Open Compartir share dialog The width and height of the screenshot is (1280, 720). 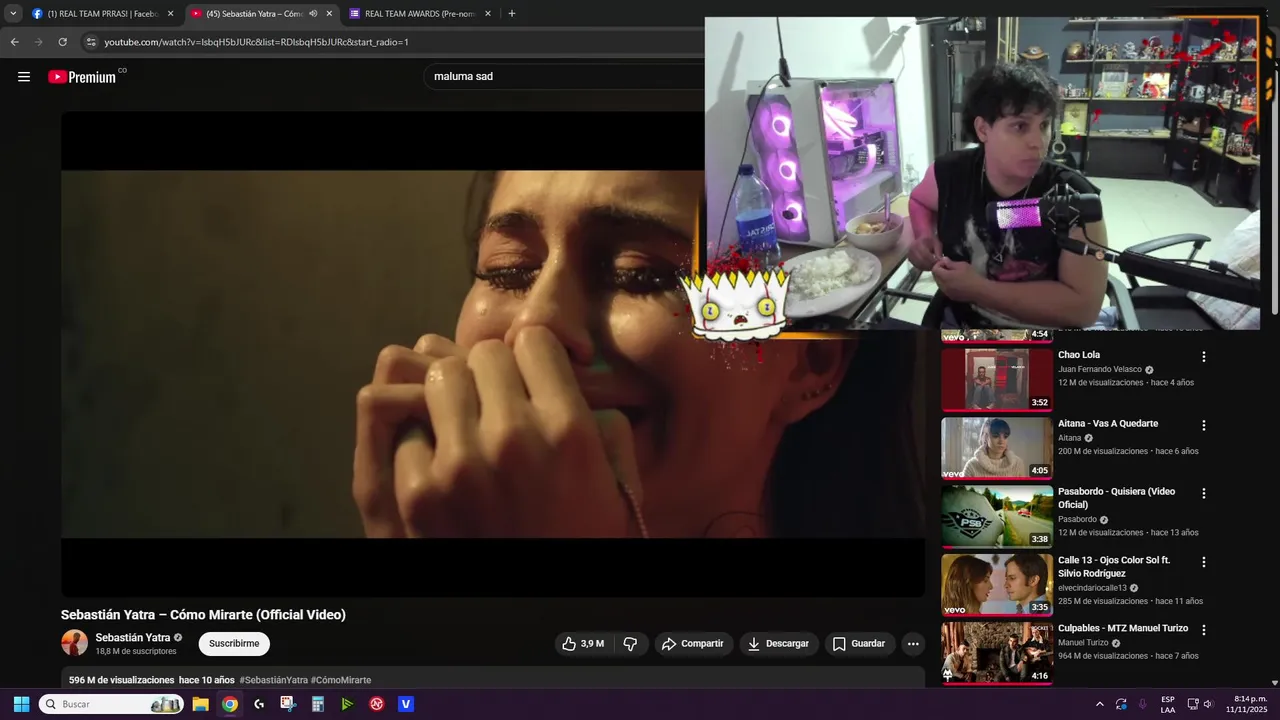click(693, 644)
